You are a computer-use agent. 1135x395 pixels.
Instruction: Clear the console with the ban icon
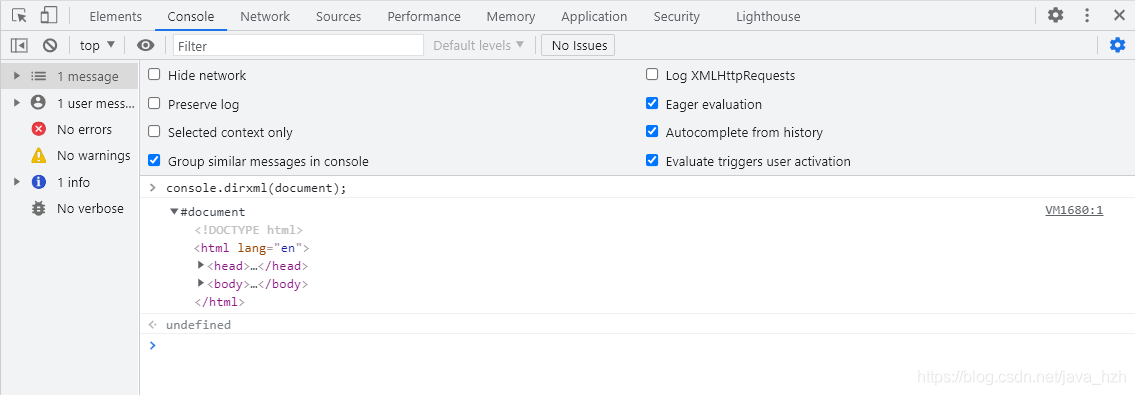tap(50, 46)
